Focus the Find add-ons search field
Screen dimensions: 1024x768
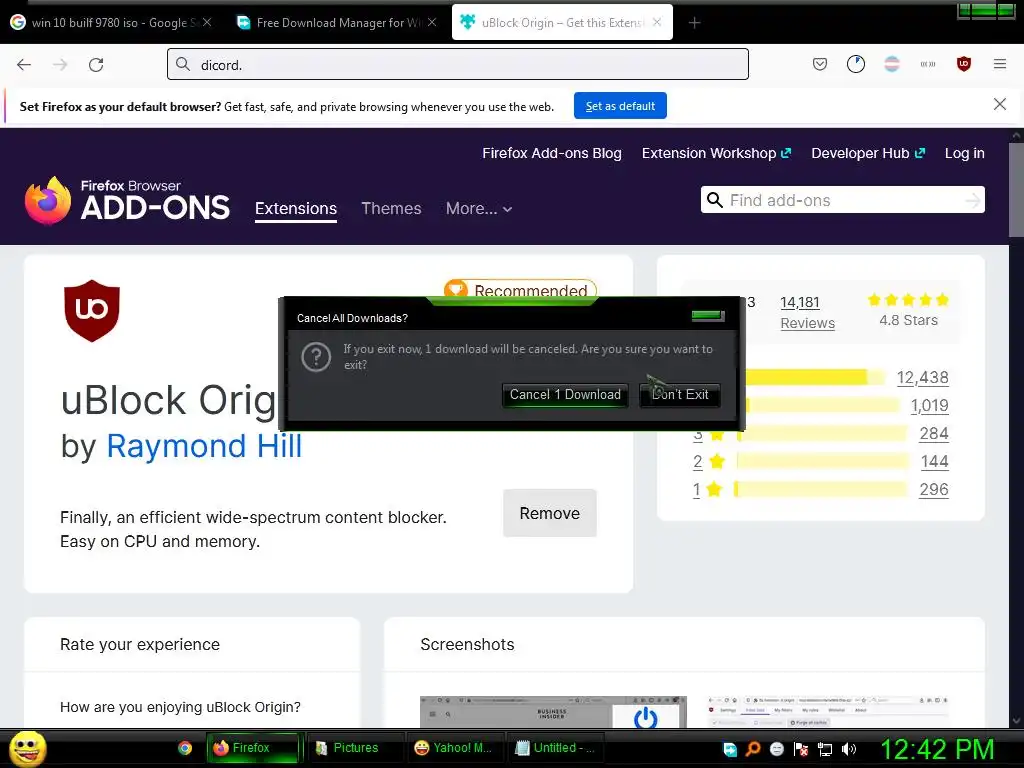(x=842, y=200)
